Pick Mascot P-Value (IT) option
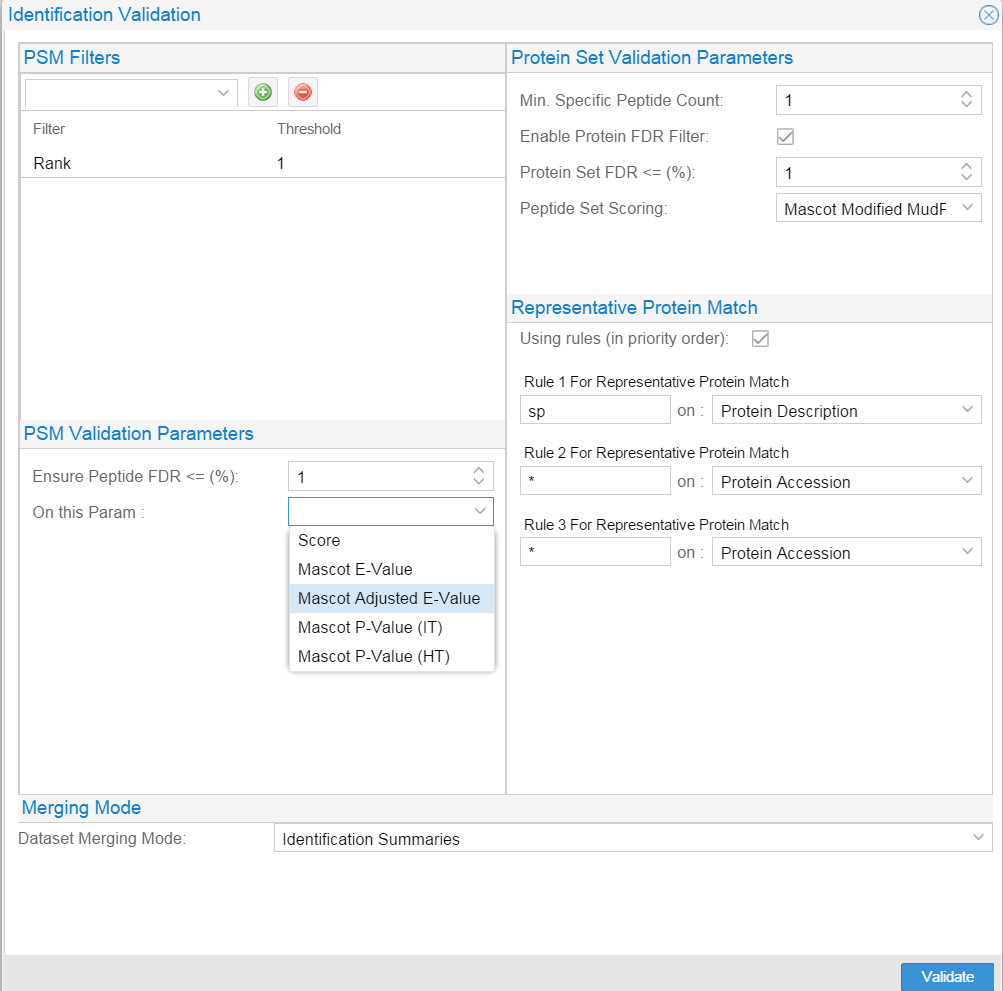Screen dimensions: 1003x991 point(370,628)
